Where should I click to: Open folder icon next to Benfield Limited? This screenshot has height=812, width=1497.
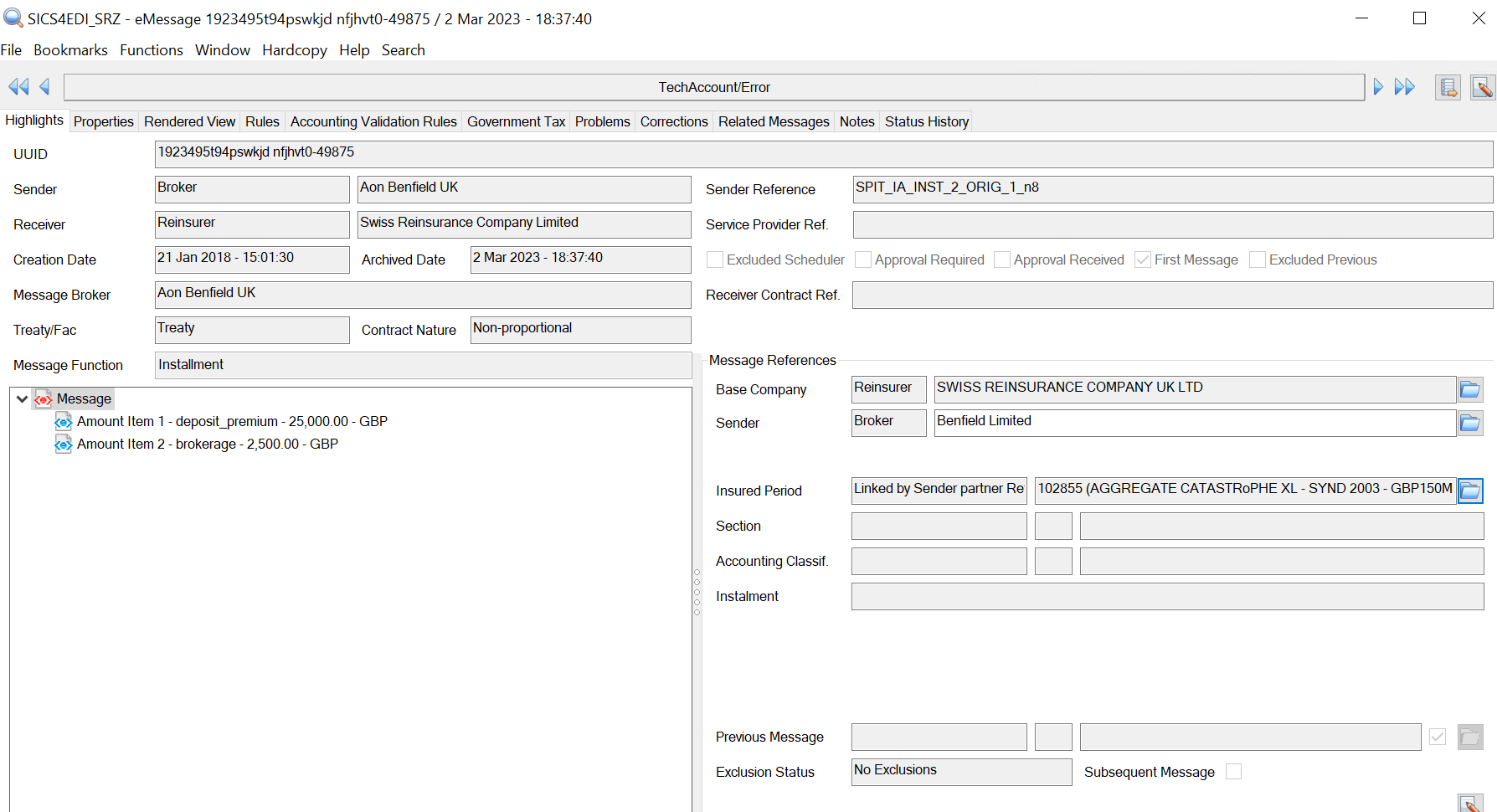point(1469,424)
